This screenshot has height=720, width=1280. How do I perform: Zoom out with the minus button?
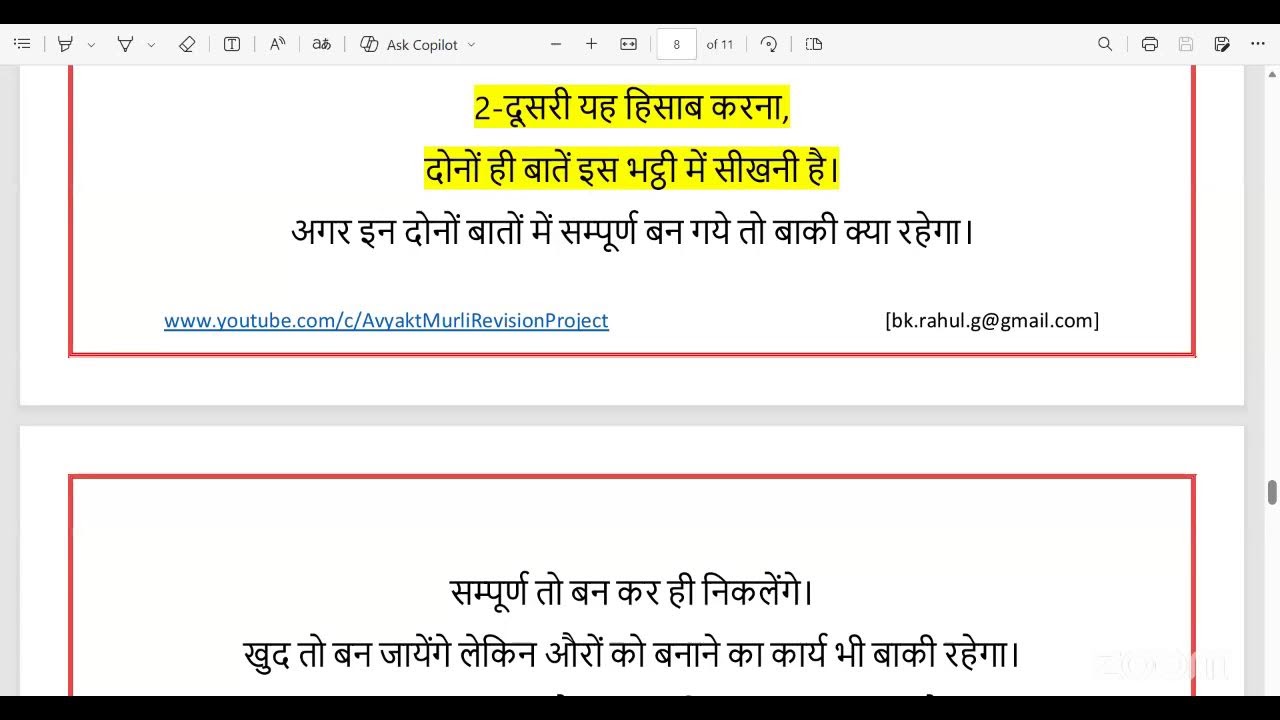[556, 44]
